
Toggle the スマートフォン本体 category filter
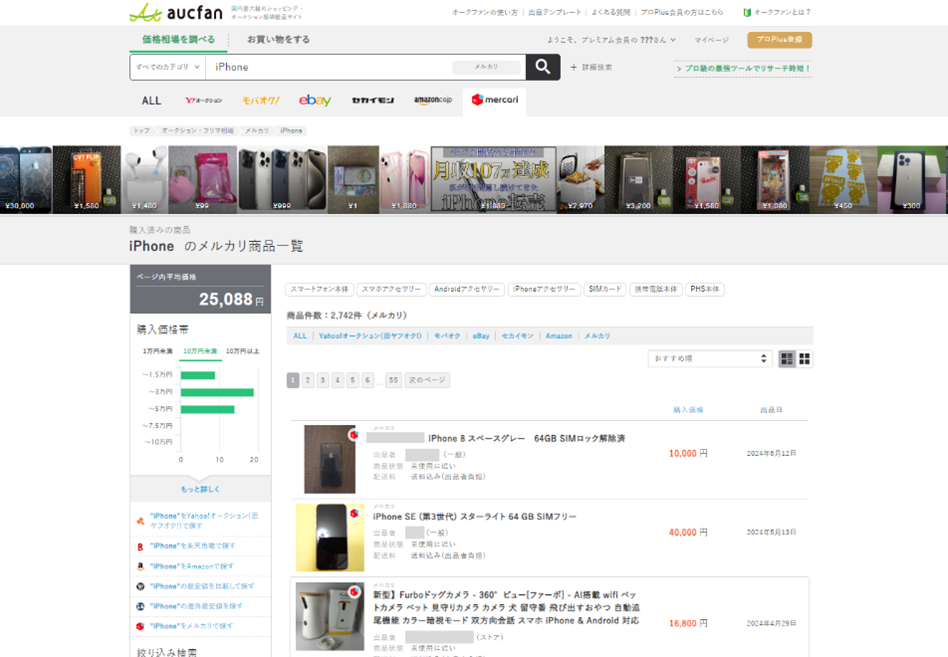(318, 288)
